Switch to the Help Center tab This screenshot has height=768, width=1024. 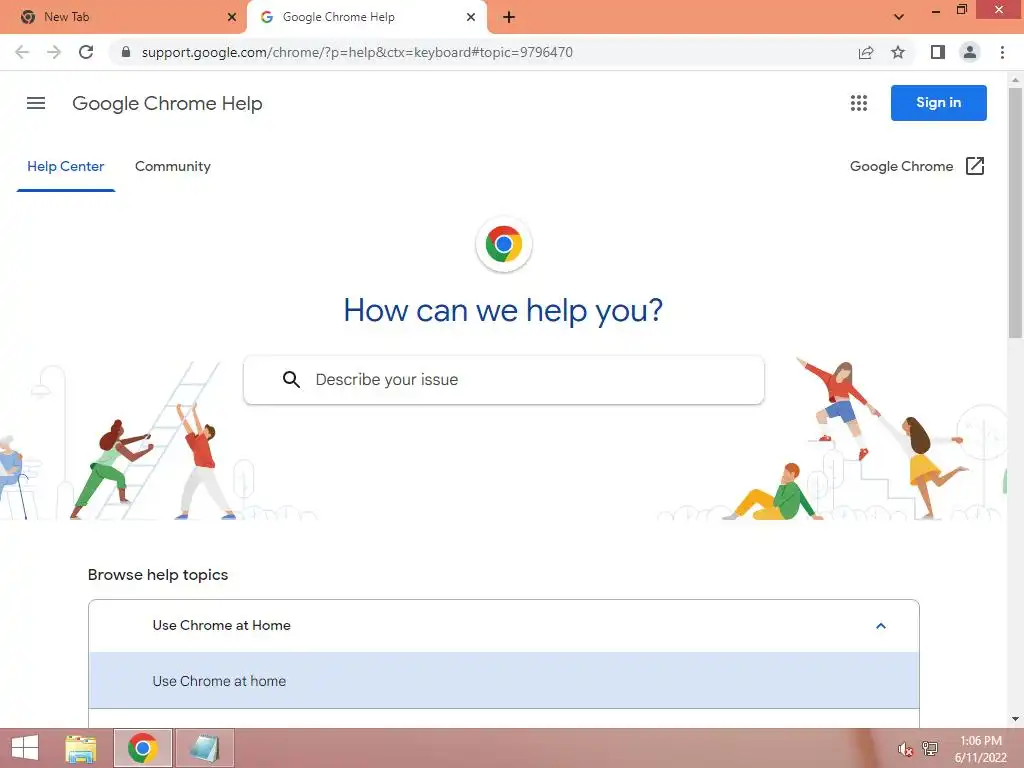tap(65, 167)
